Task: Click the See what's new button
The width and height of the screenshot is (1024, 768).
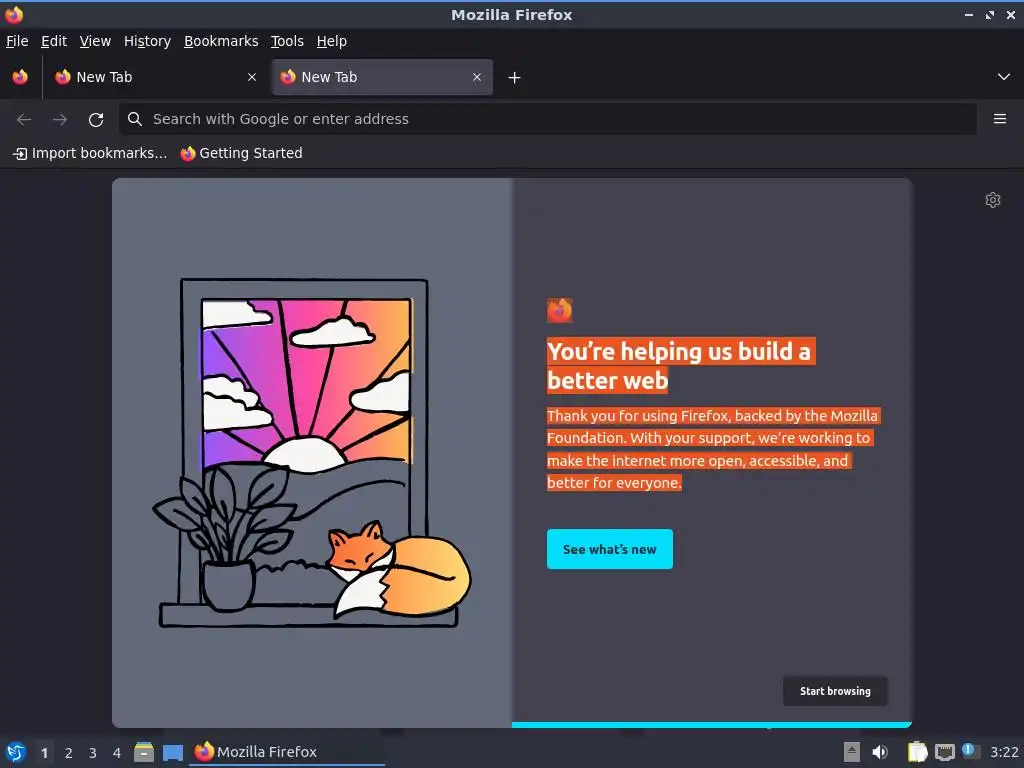Action: point(609,549)
